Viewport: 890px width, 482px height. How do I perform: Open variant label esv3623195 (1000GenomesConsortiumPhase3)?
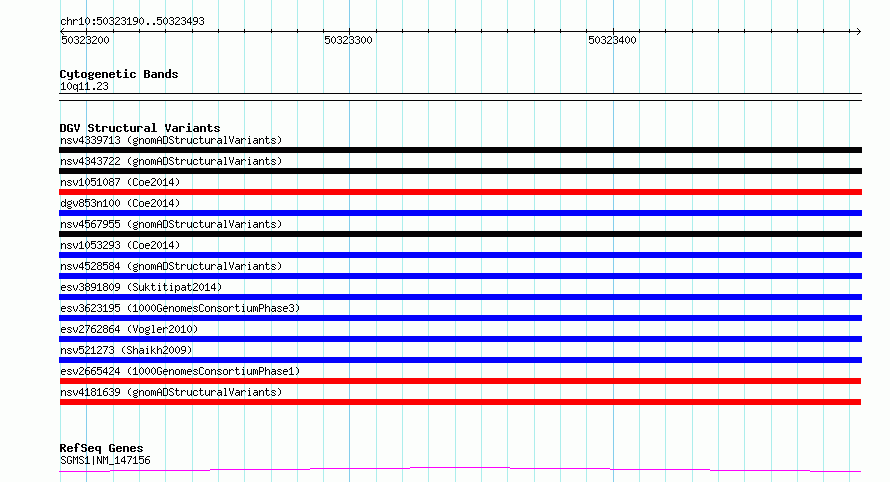(180, 308)
